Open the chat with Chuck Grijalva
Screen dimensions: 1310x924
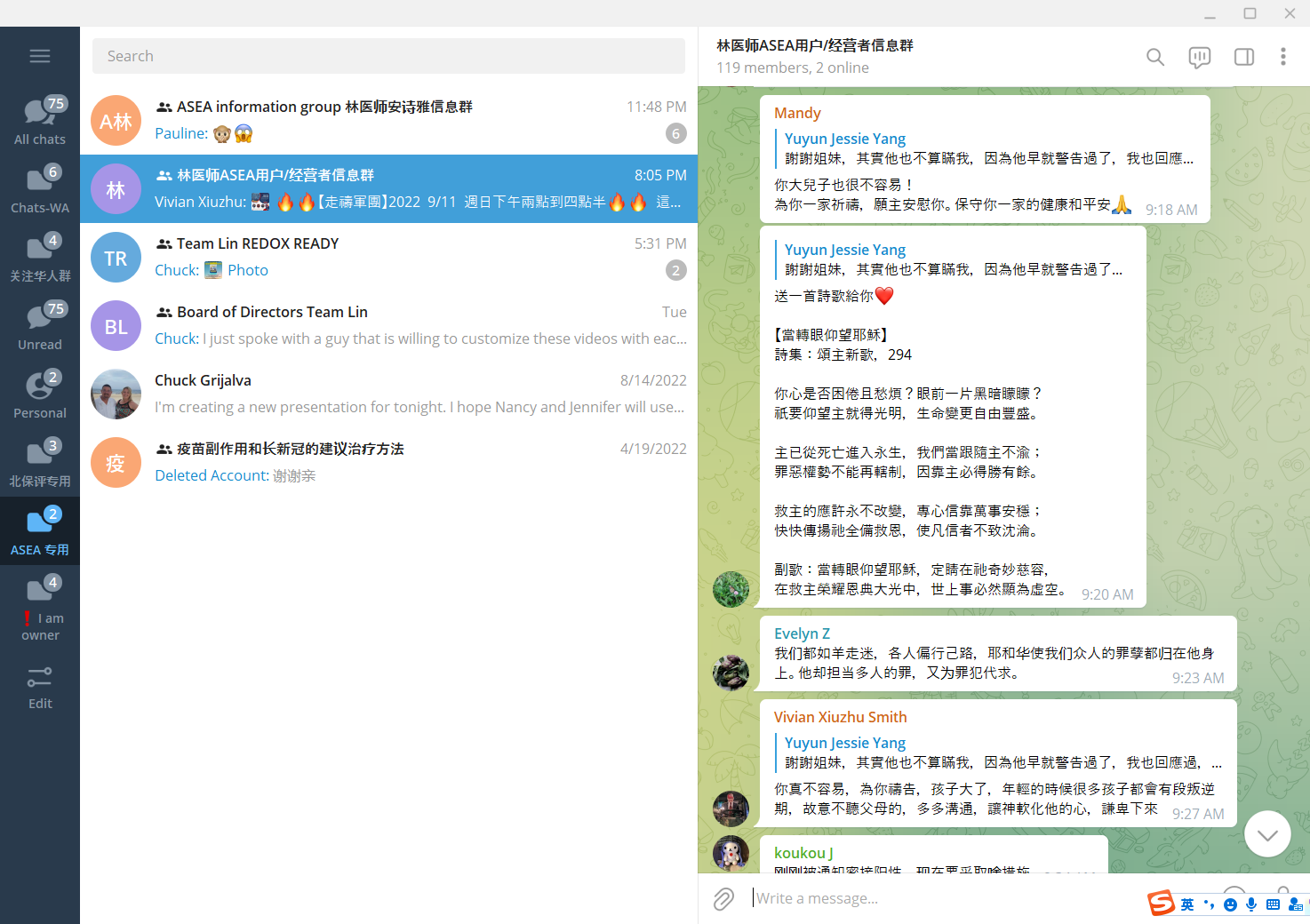pyautogui.click(x=388, y=394)
